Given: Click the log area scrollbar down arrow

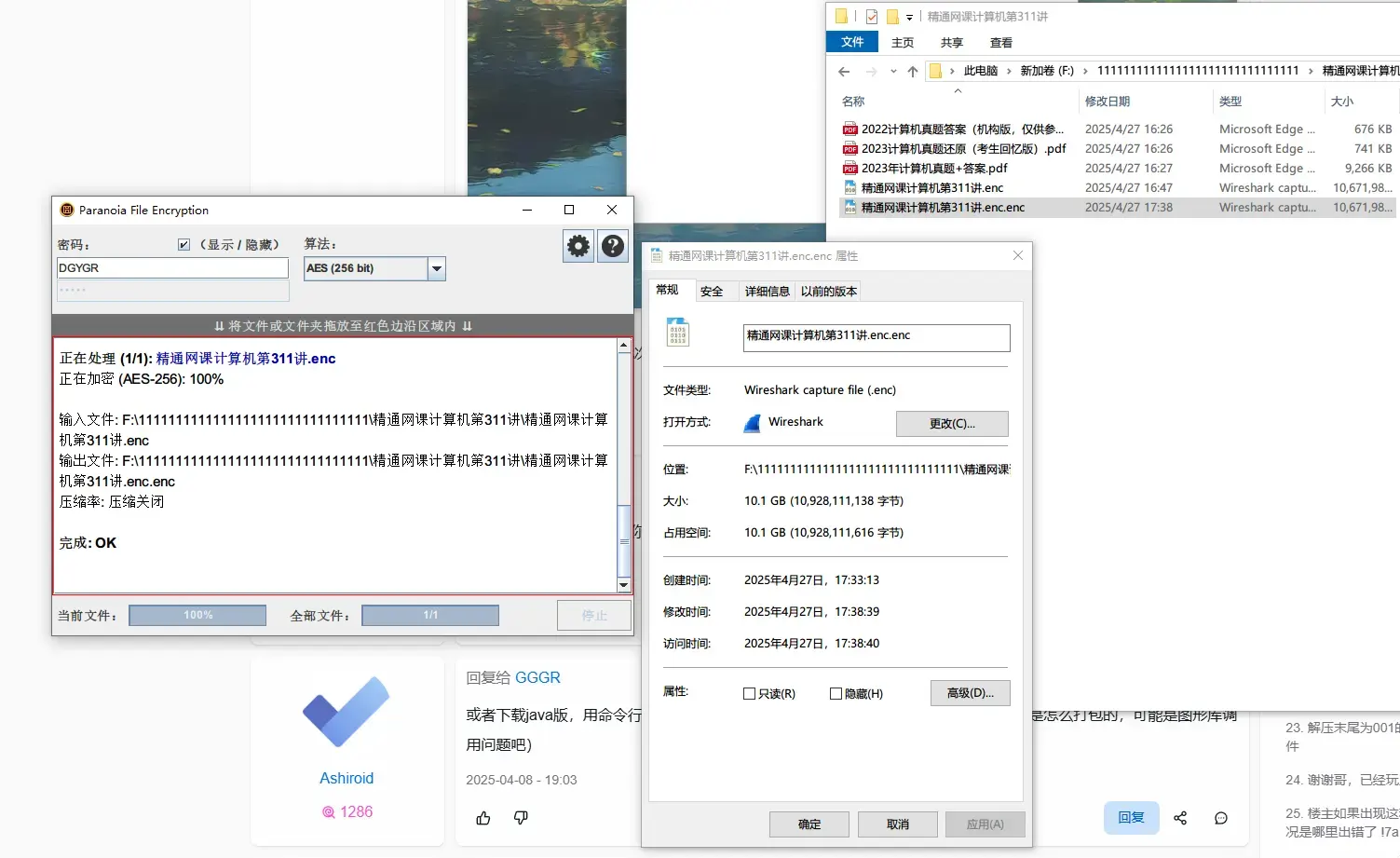Looking at the screenshot, I should point(624,585).
